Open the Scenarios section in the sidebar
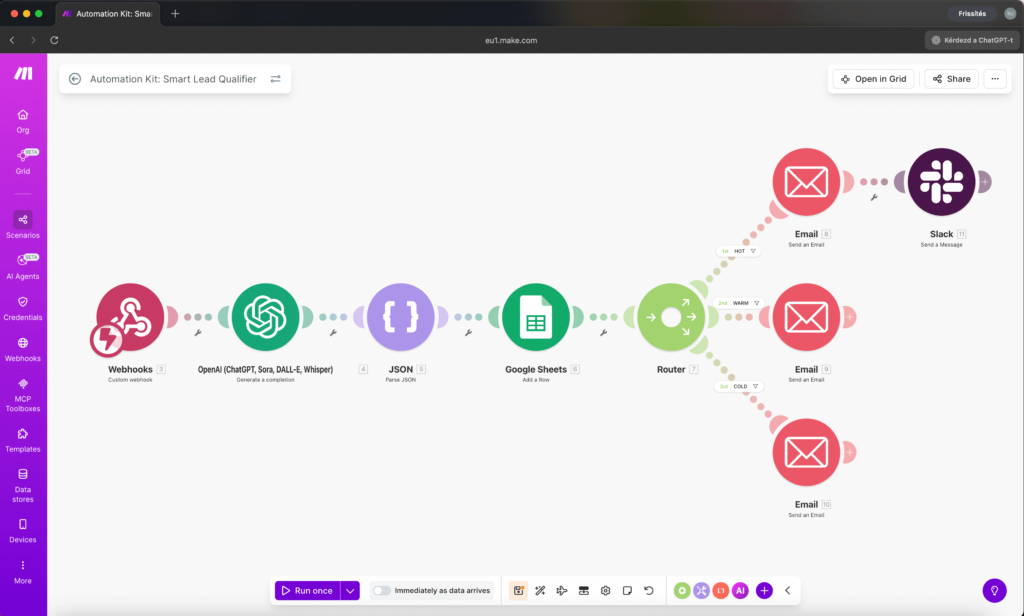 coord(22,222)
